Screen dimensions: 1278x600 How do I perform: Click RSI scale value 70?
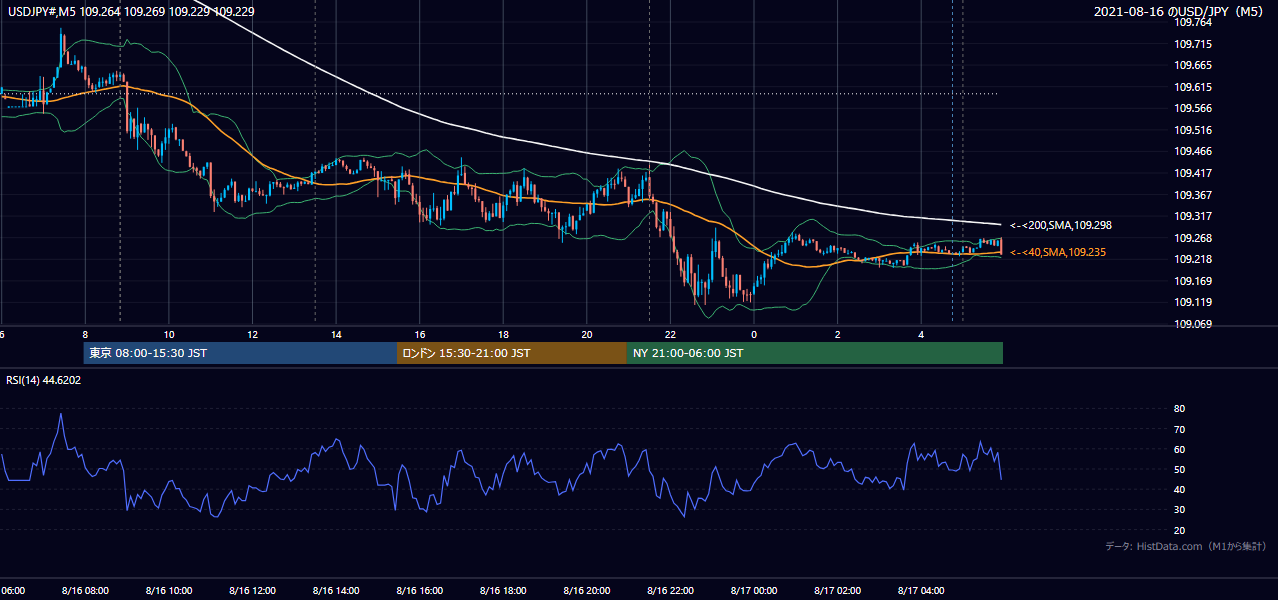click(x=1179, y=429)
